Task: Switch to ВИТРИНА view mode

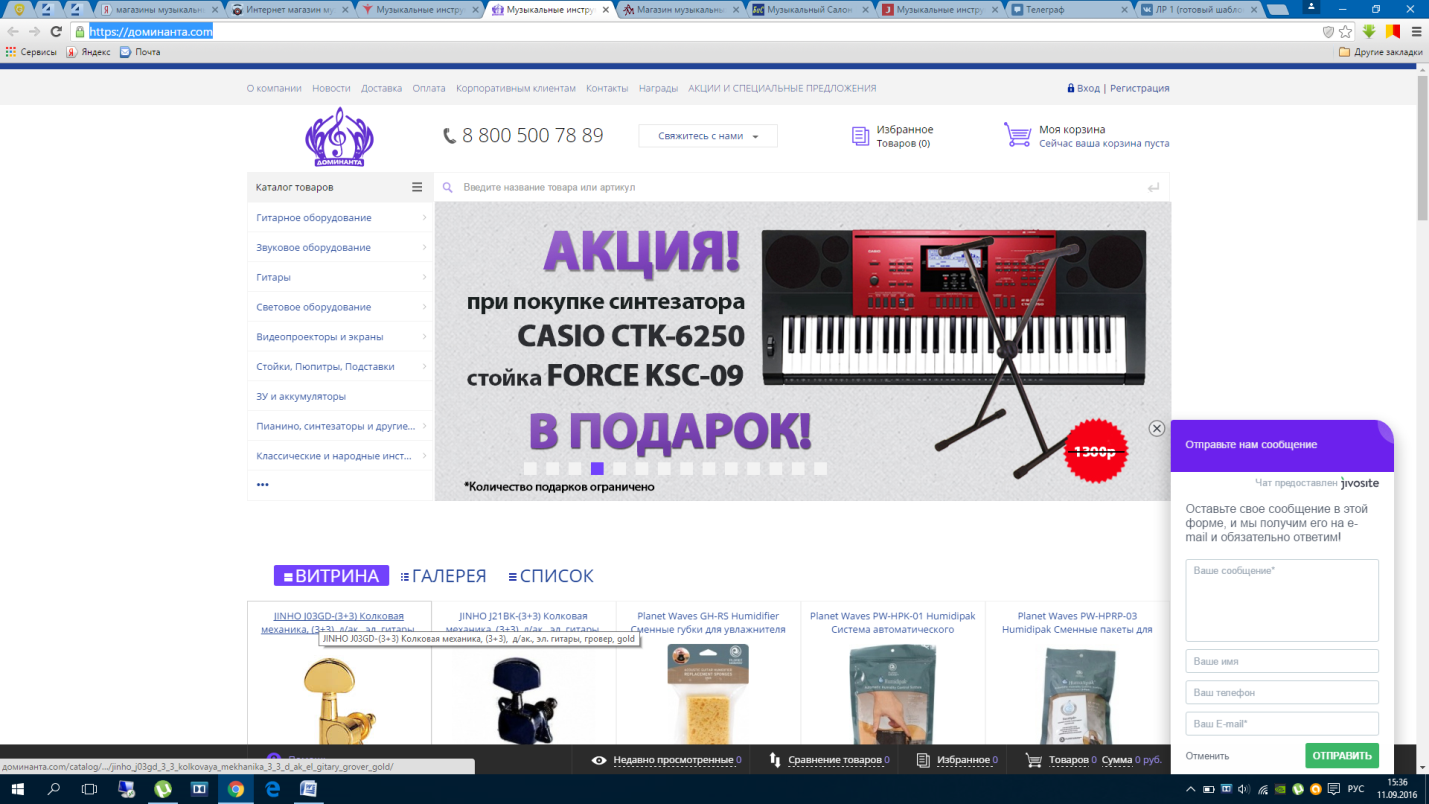Action: point(331,576)
